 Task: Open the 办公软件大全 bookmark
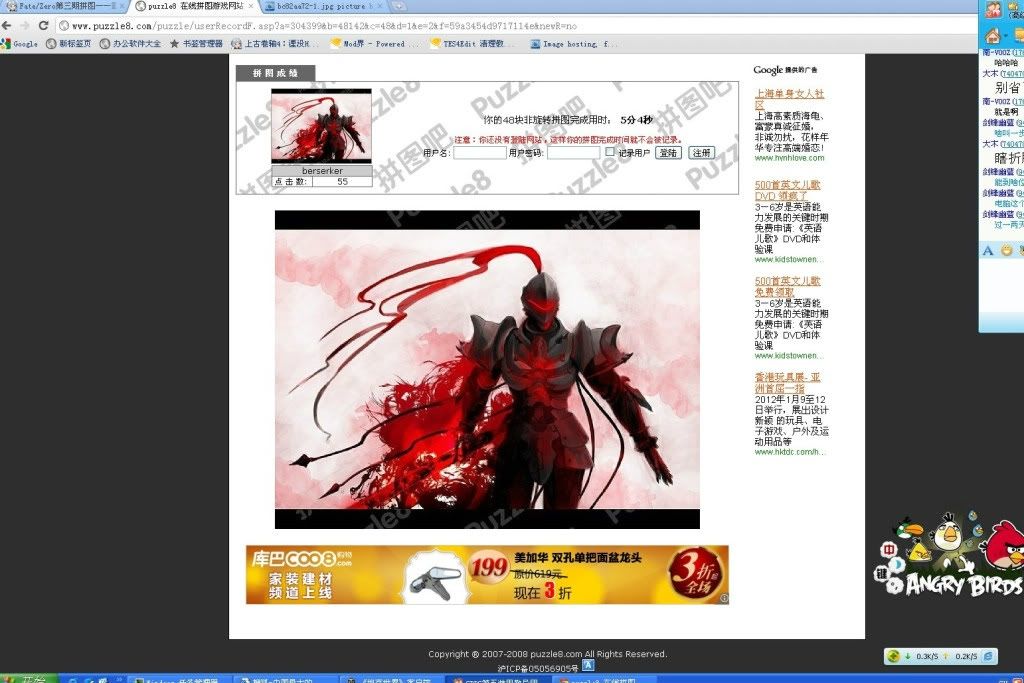(130, 44)
